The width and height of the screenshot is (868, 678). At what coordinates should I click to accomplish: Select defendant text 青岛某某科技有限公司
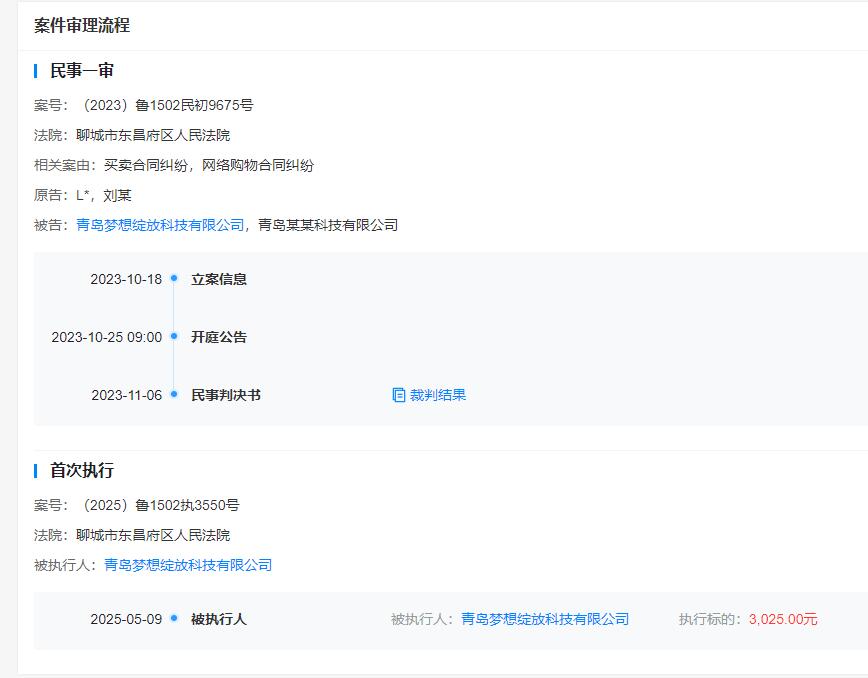pos(328,225)
